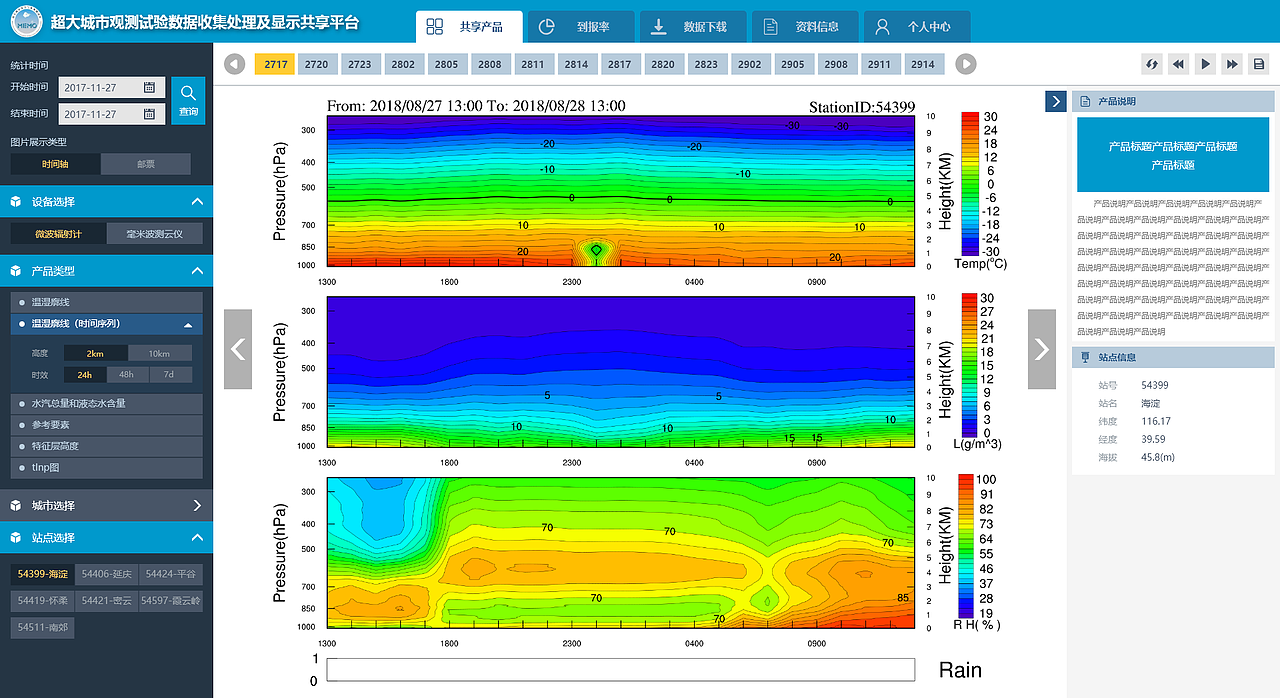Collapse the 设备选择 section
Screen dimensions: 1280x698
(x=196, y=202)
